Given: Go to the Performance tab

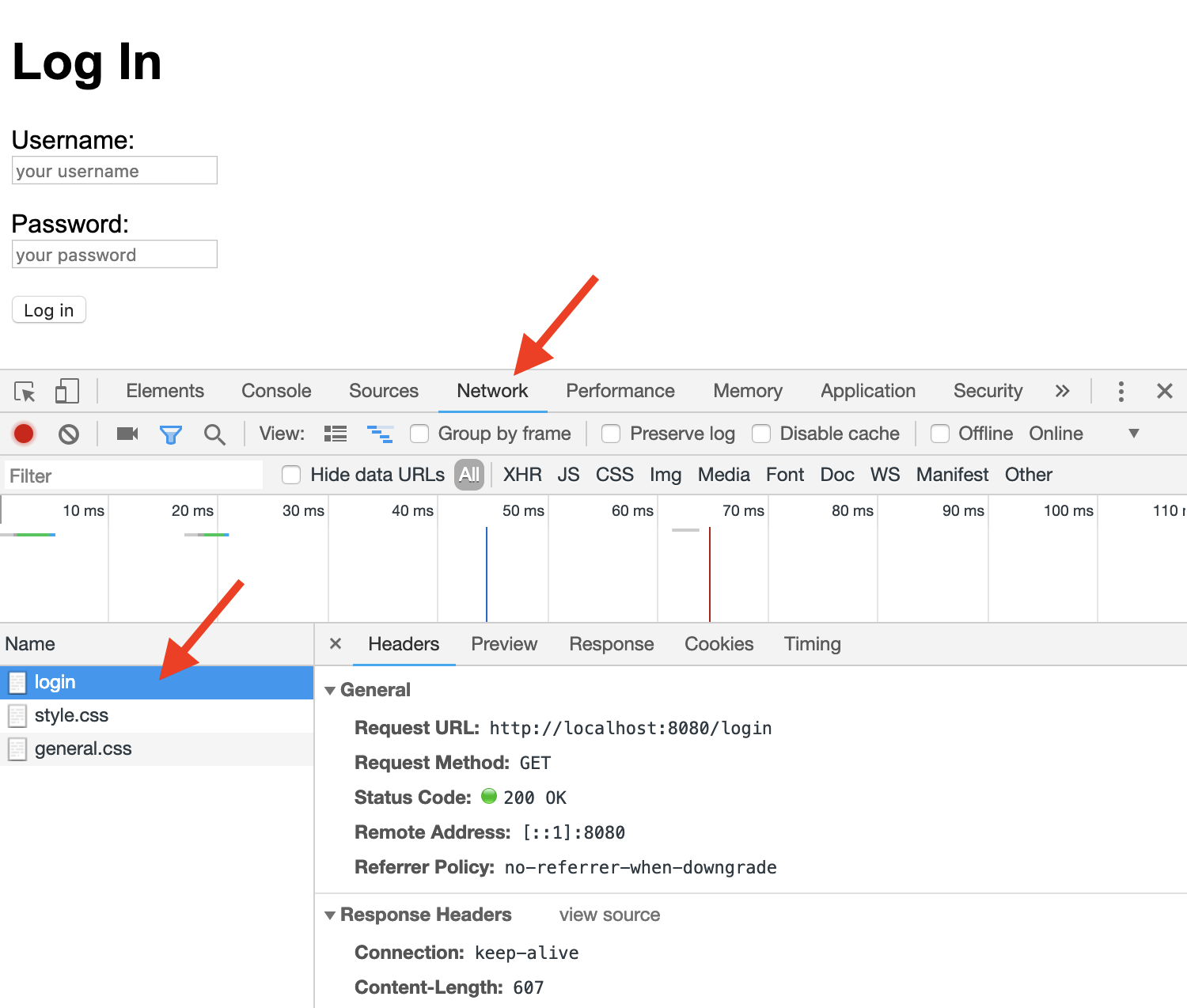Looking at the screenshot, I should (620, 391).
